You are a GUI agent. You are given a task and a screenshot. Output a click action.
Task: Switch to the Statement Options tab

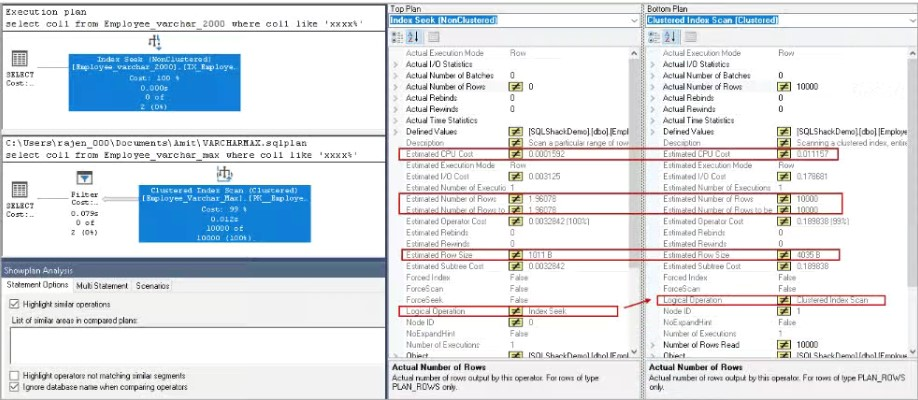(x=37, y=285)
